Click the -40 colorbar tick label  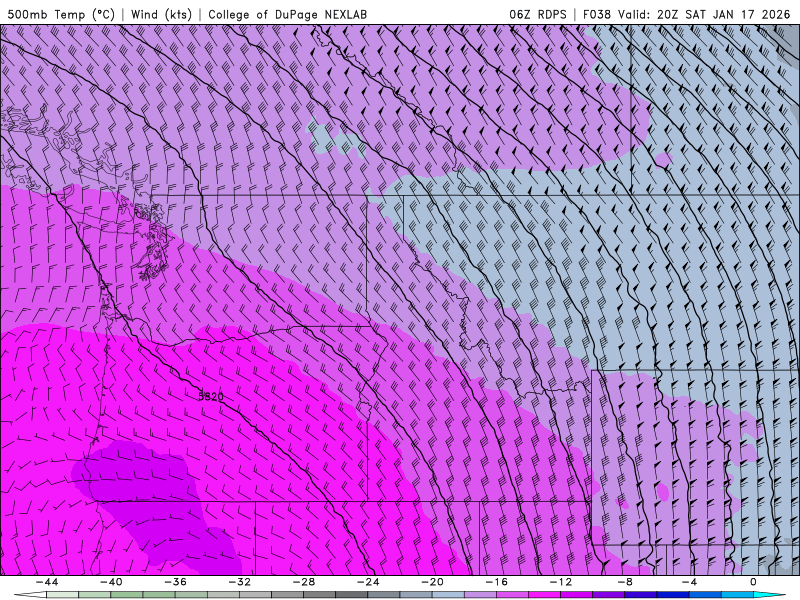pos(111,582)
